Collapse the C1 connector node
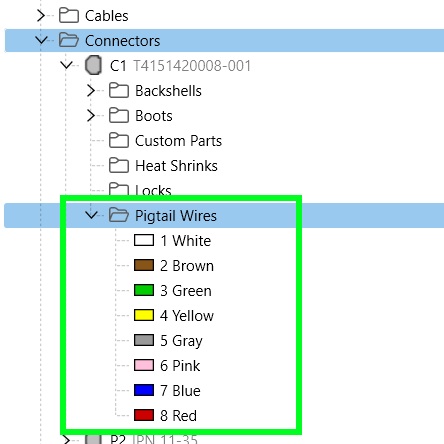The image size is (444, 444). 66,65
